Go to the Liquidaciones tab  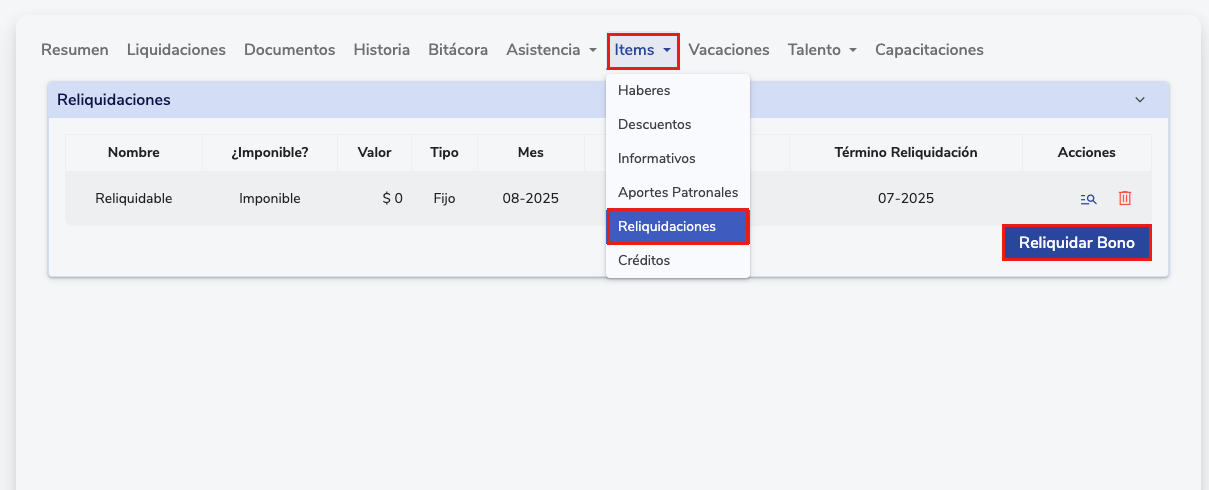pos(176,50)
